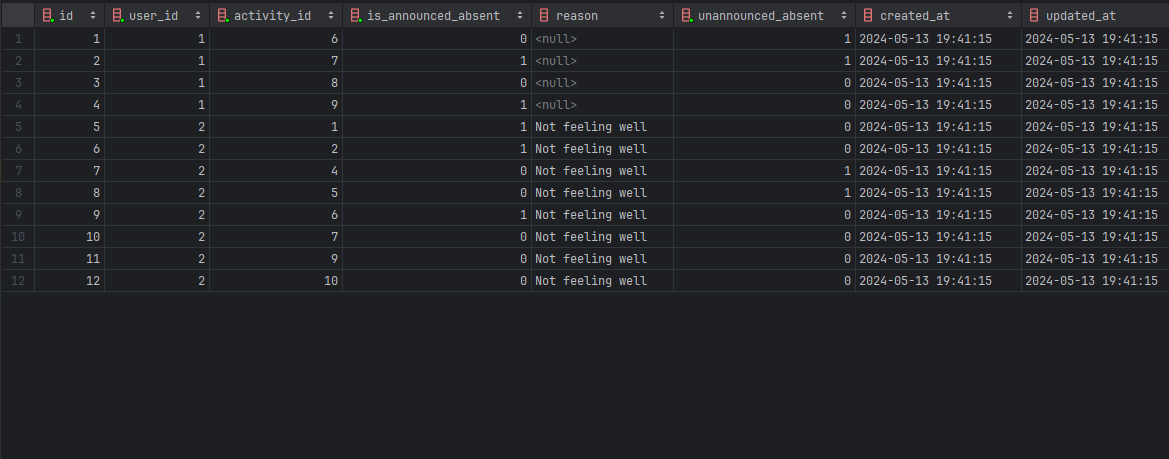Screen dimensions: 1169x459
Task: Click the top-left corner select-all cell
Action: coord(17,16)
